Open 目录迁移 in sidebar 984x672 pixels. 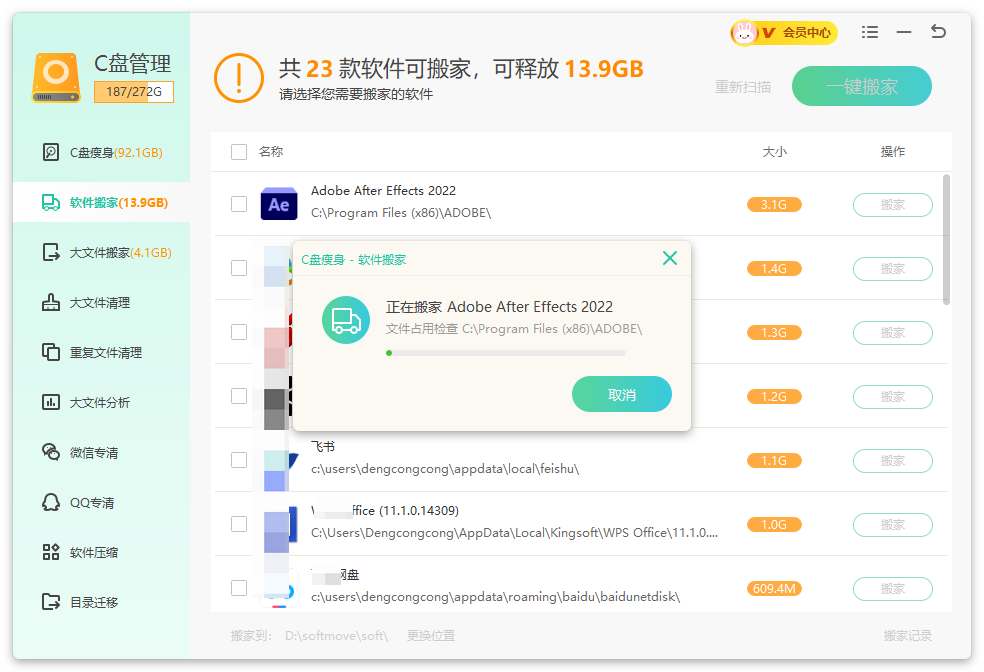[x=102, y=602]
